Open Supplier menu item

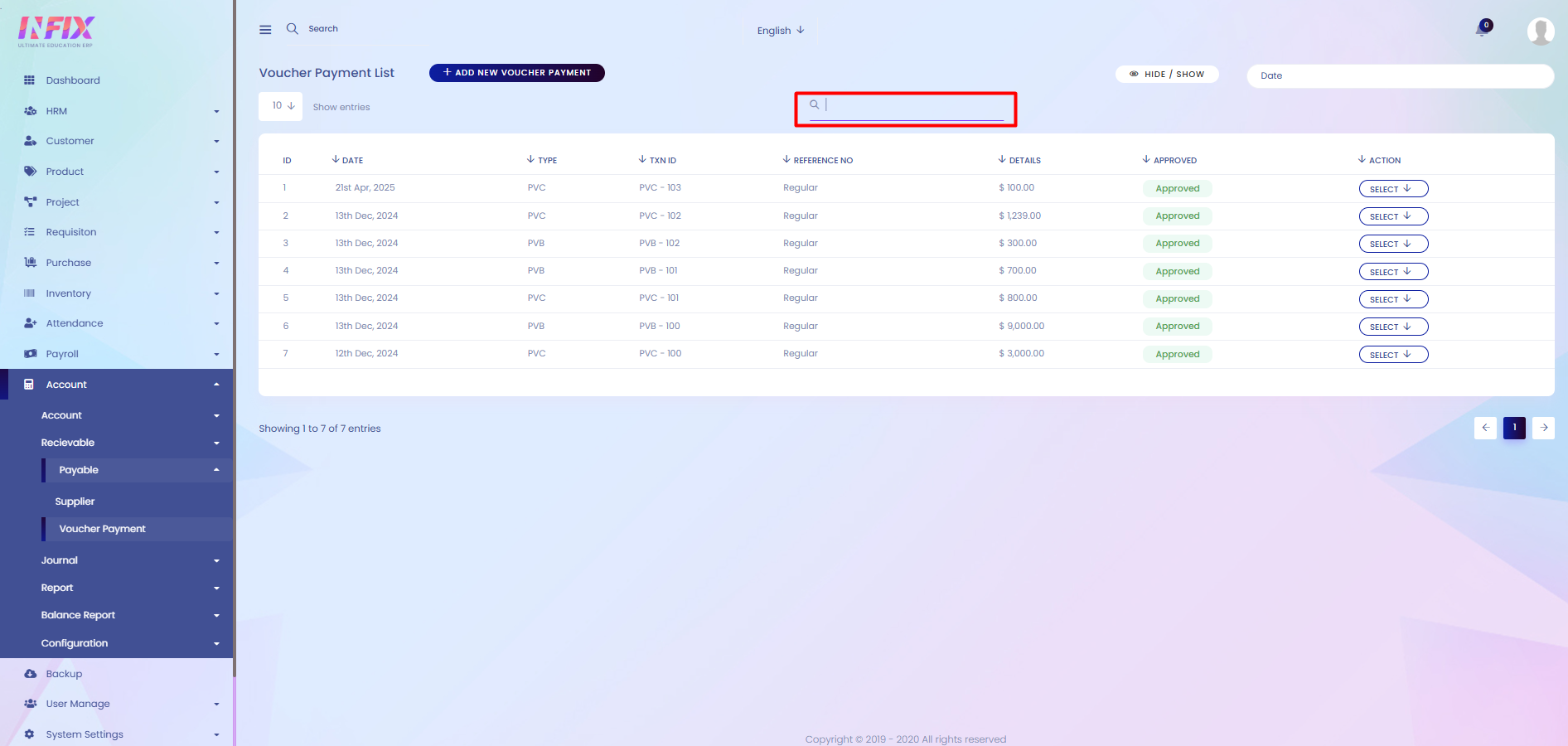pyautogui.click(x=75, y=501)
